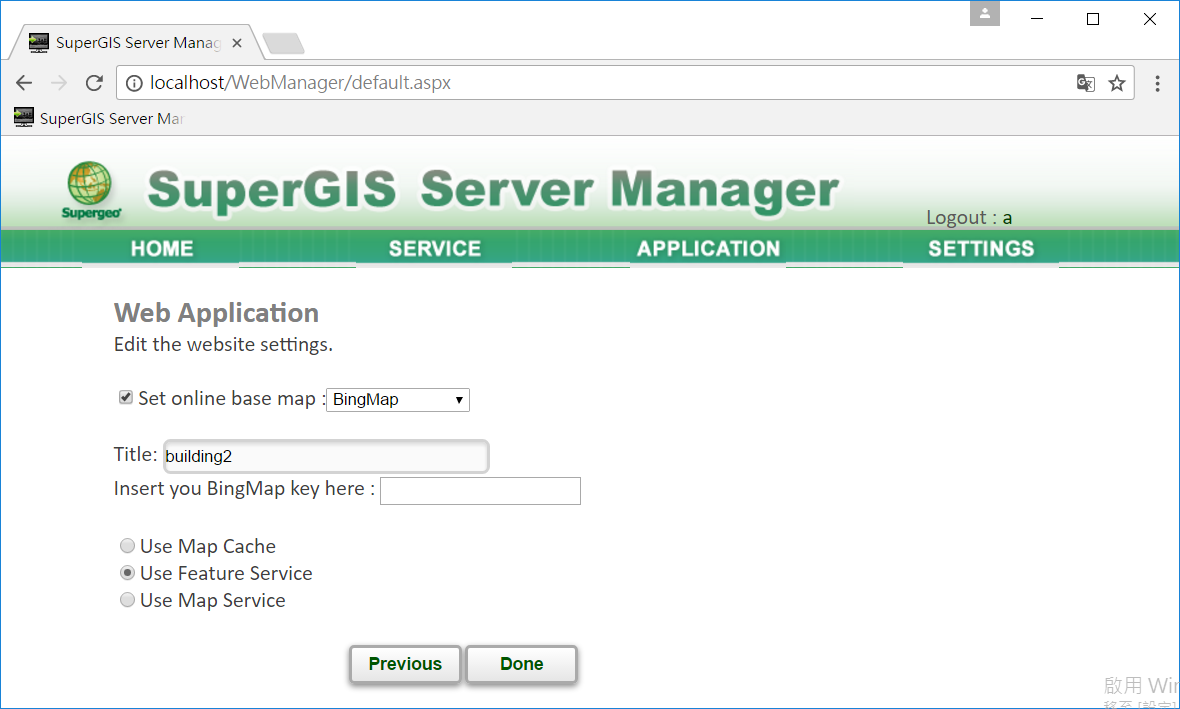The image size is (1180, 709).
Task: Click the Chrome user profile icon
Action: (984, 14)
